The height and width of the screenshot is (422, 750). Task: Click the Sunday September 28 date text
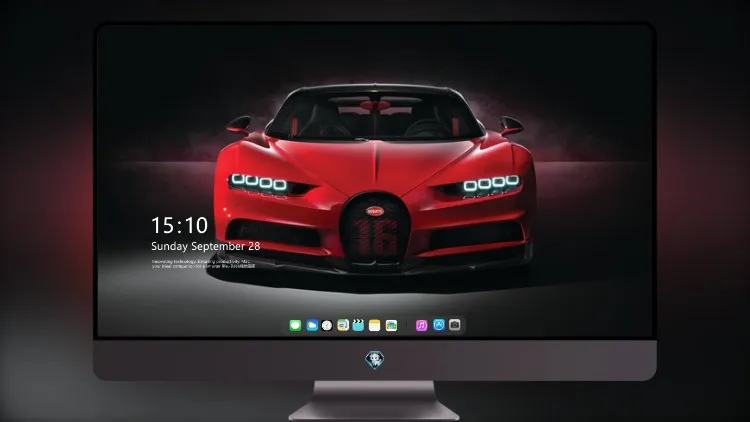pyautogui.click(x=206, y=246)
